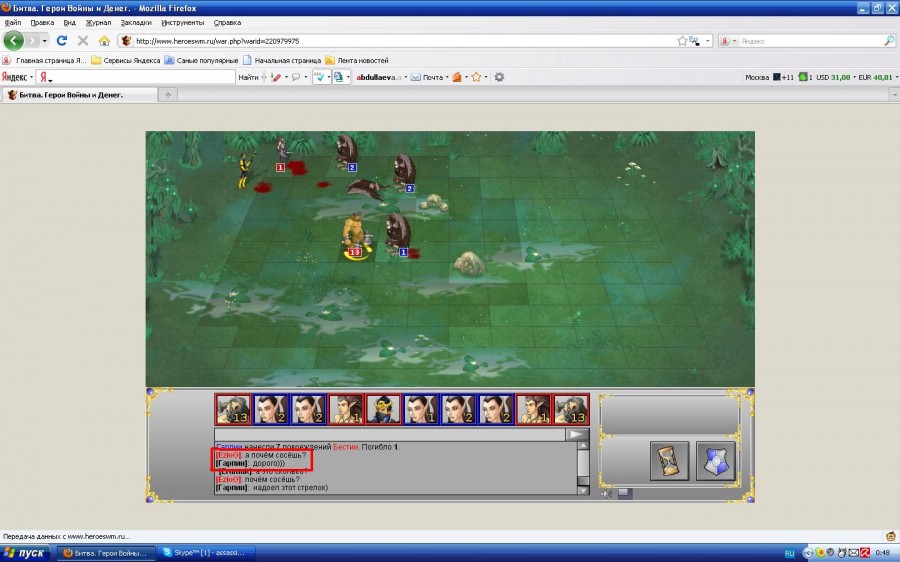Send the chat message with arrow button
This screenshot has height=562, width=900.
click(x=577, y=435)
